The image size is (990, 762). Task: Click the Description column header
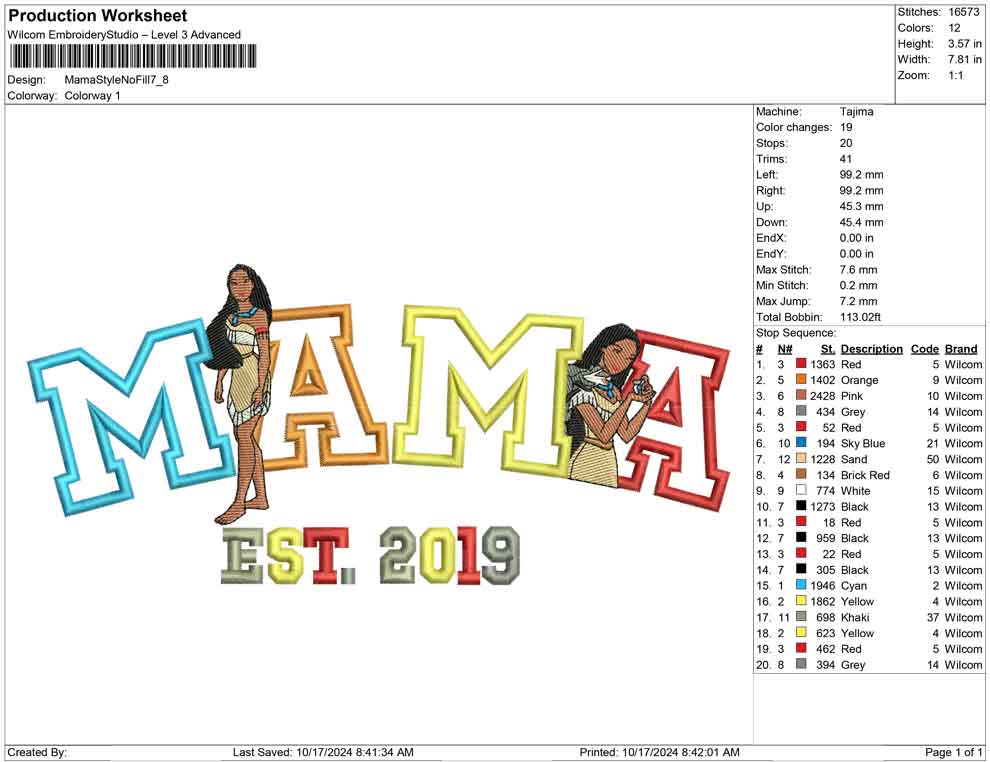pos(871,348)
